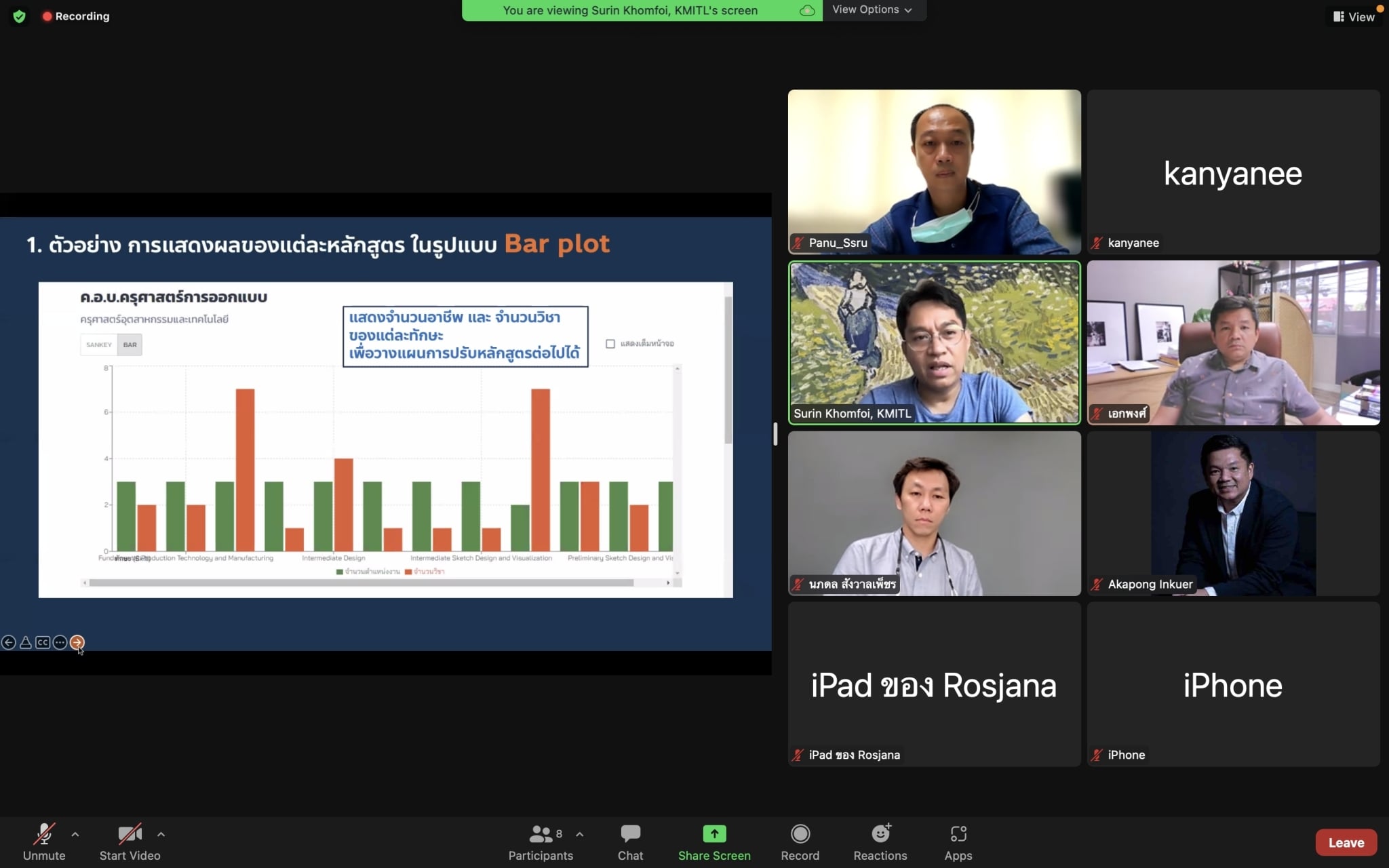Advance slide with the orange next arrow
Image resolution: width=1389 pixels, height=868 pixels.
pyautogui.click(x=77, y=642)
